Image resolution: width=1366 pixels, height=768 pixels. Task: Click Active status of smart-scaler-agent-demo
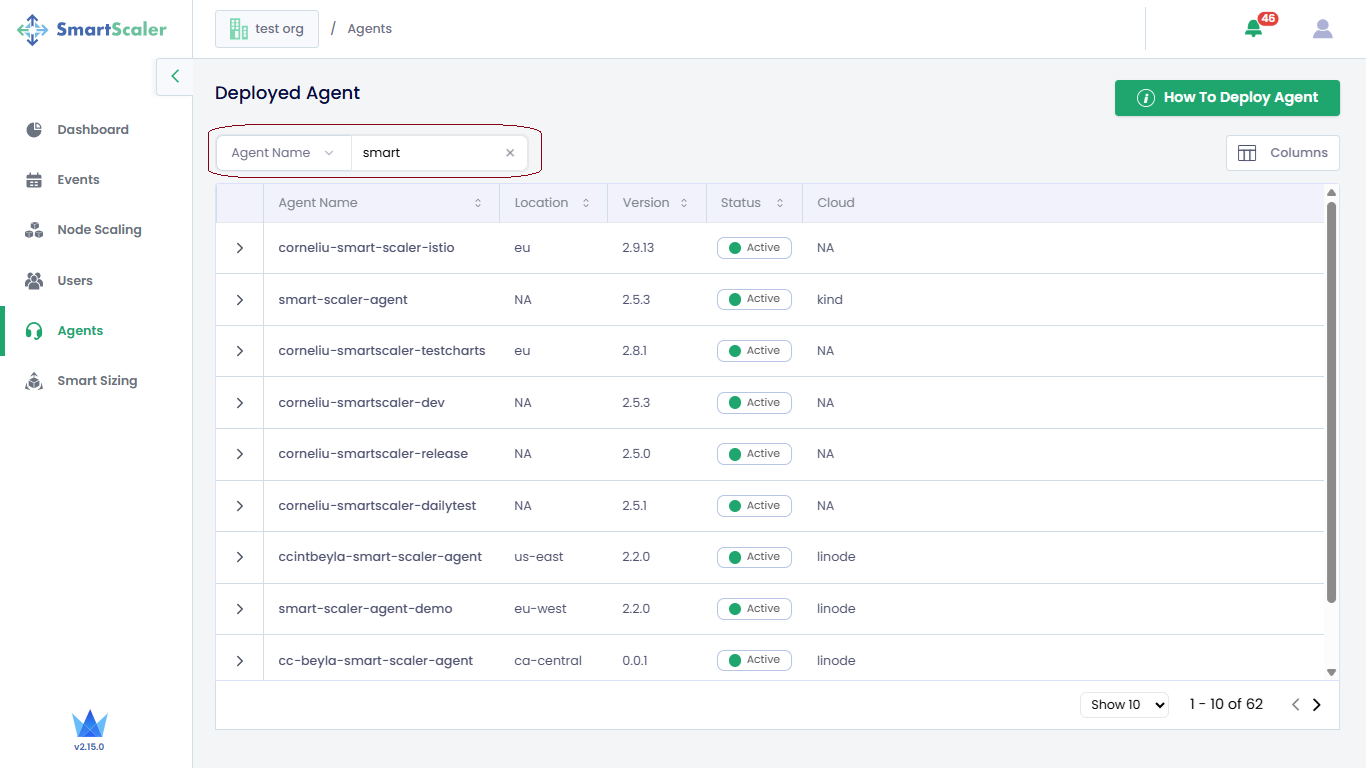(754, 609)
